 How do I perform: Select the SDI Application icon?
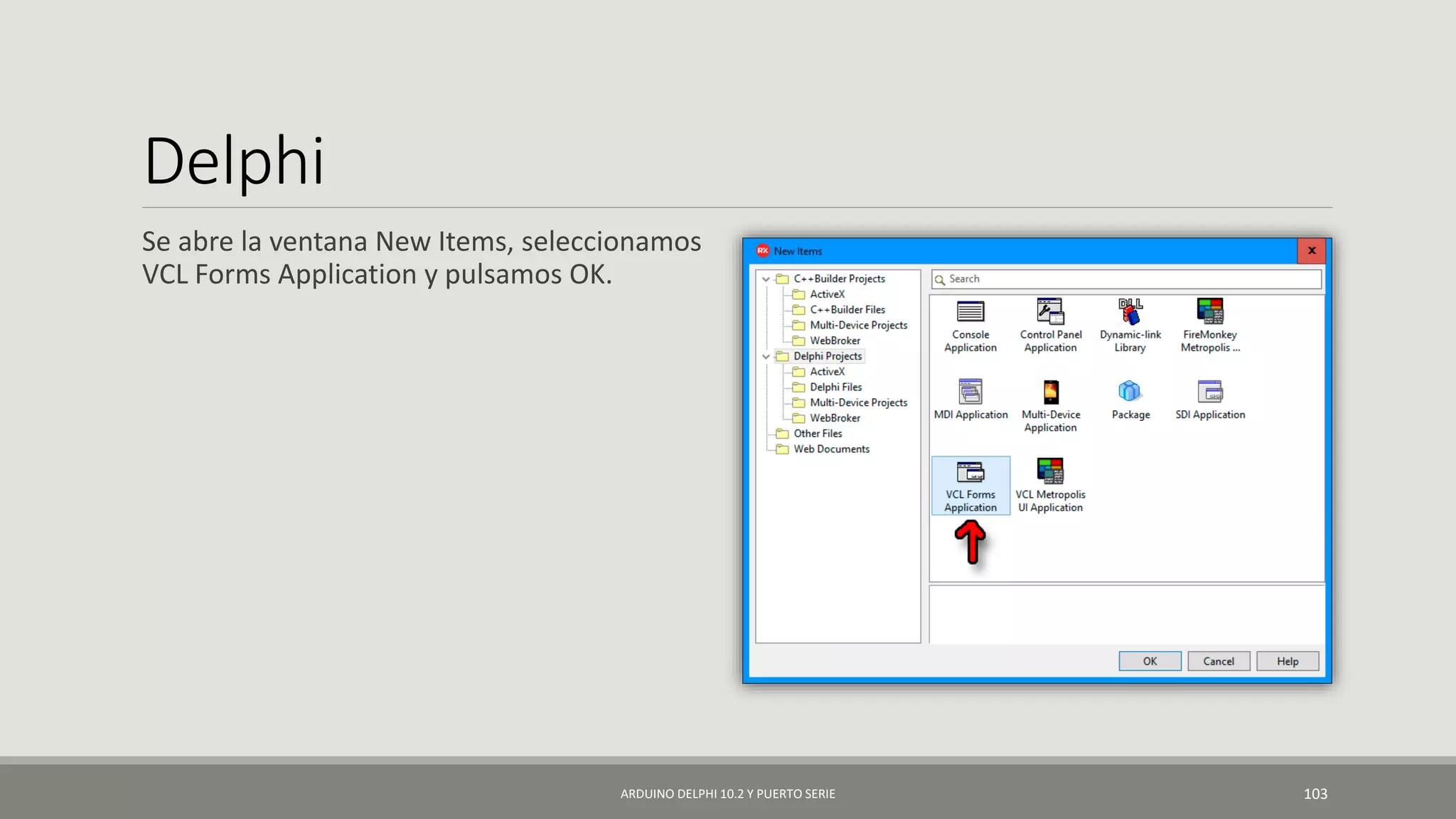point(1210,400)
